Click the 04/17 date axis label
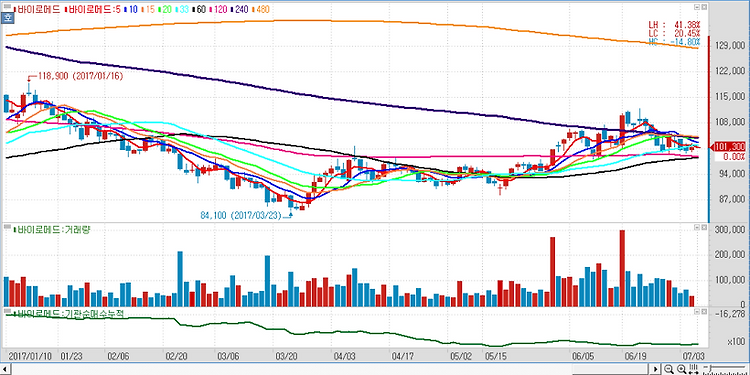750x375 pixels. [402, 356]
